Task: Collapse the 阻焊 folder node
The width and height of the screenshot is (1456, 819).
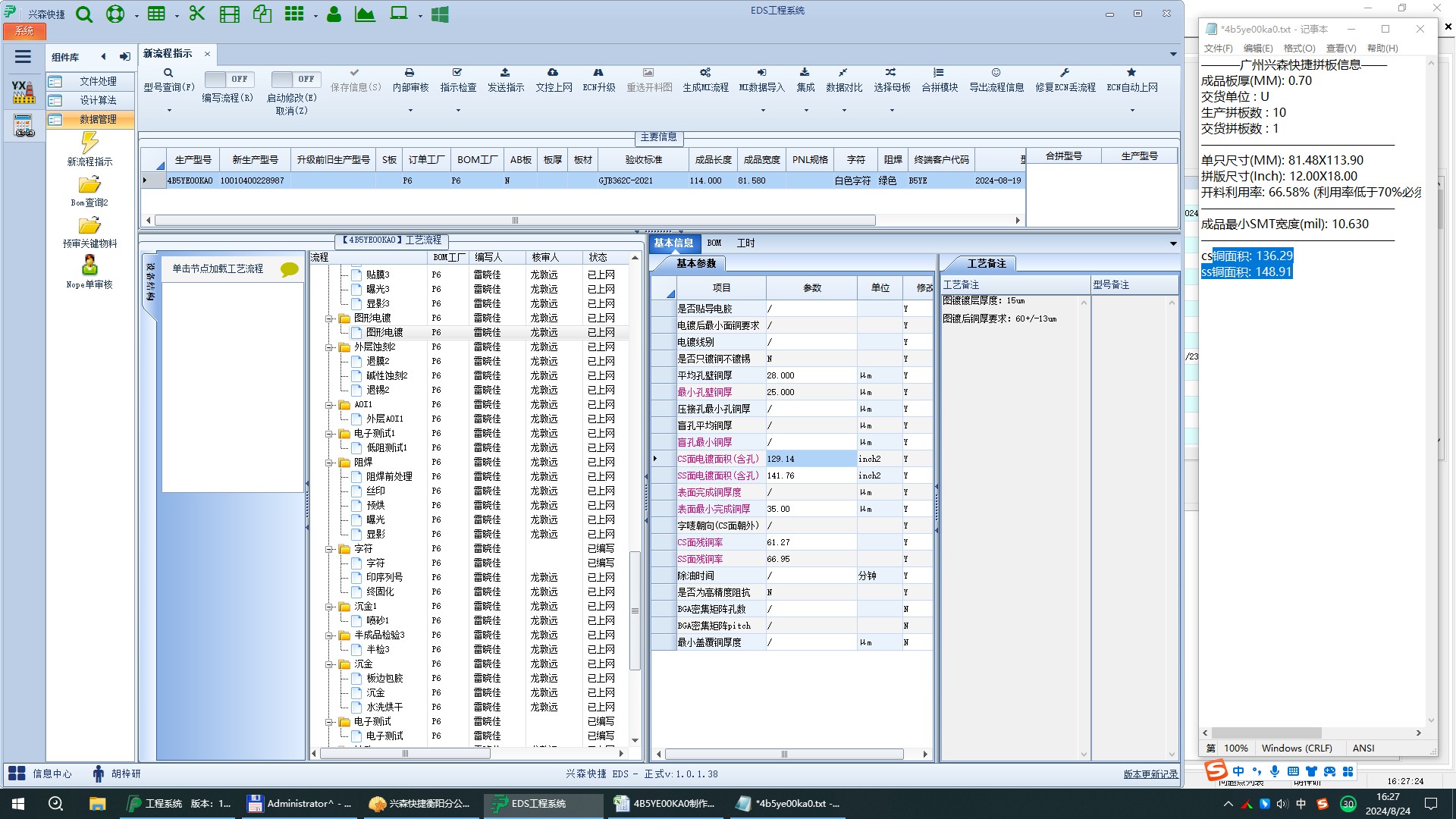Action: (x=330, y=463)
